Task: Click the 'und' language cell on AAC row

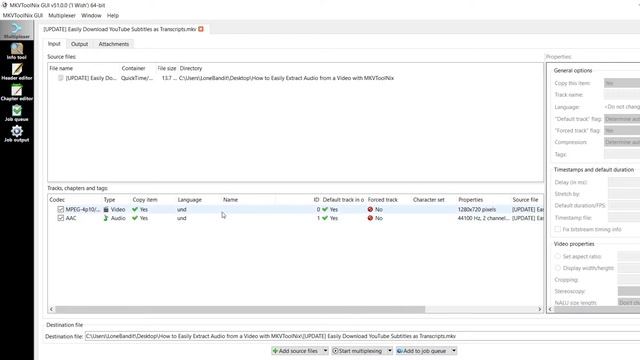Action: click(182, 218)
